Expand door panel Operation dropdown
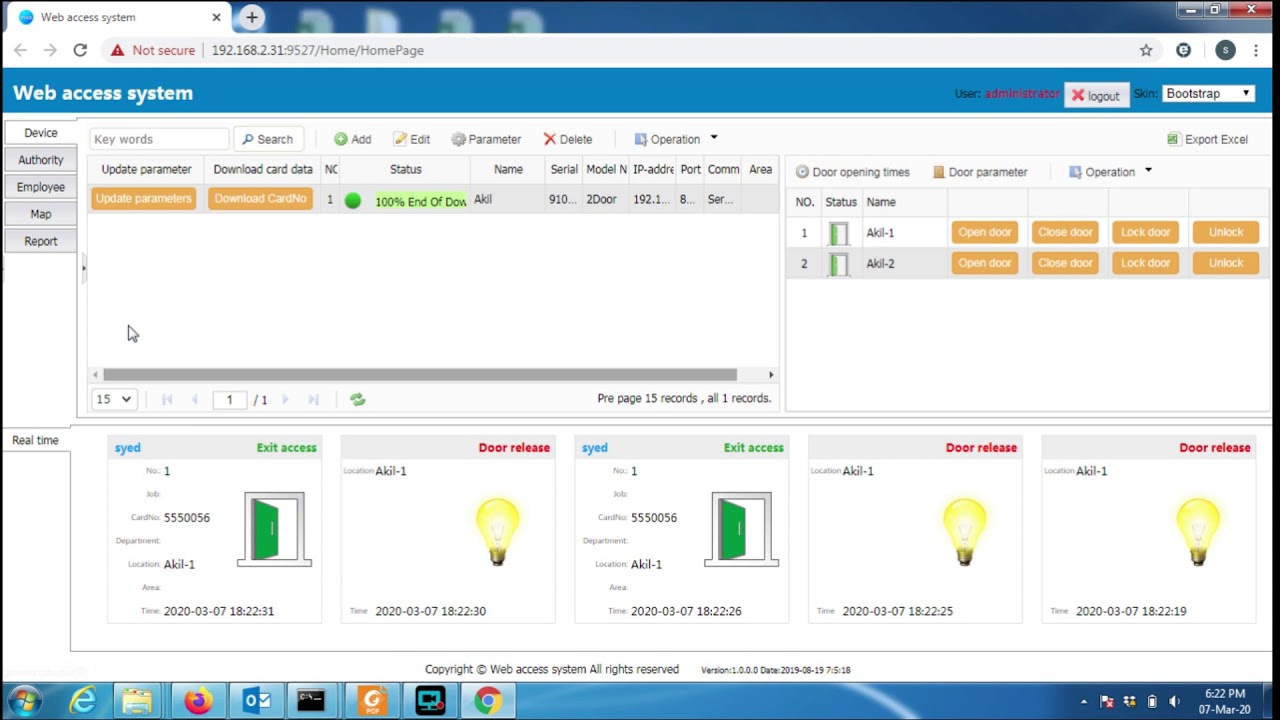 click(1111, 172)
